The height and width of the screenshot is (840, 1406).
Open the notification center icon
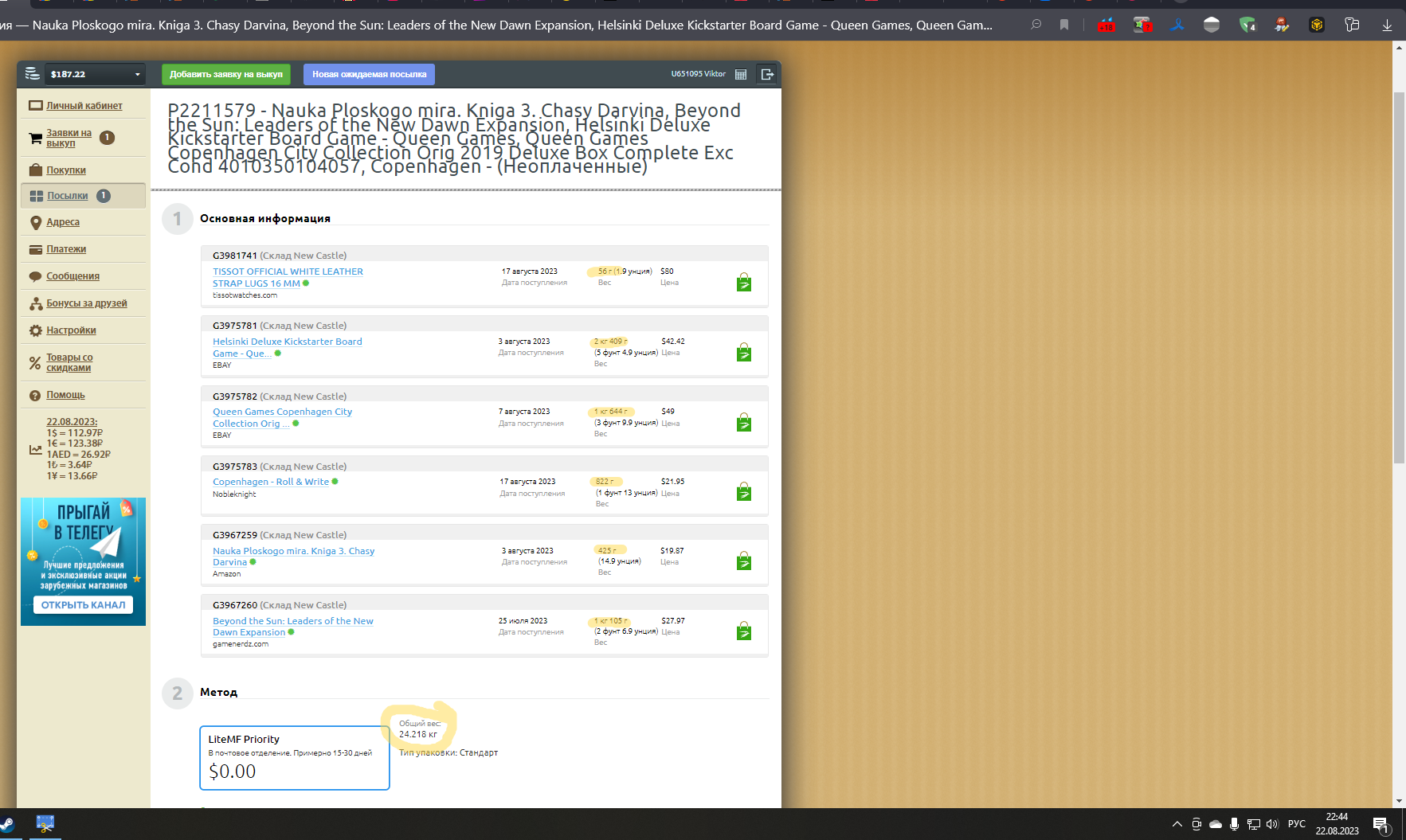(1381, 825)
